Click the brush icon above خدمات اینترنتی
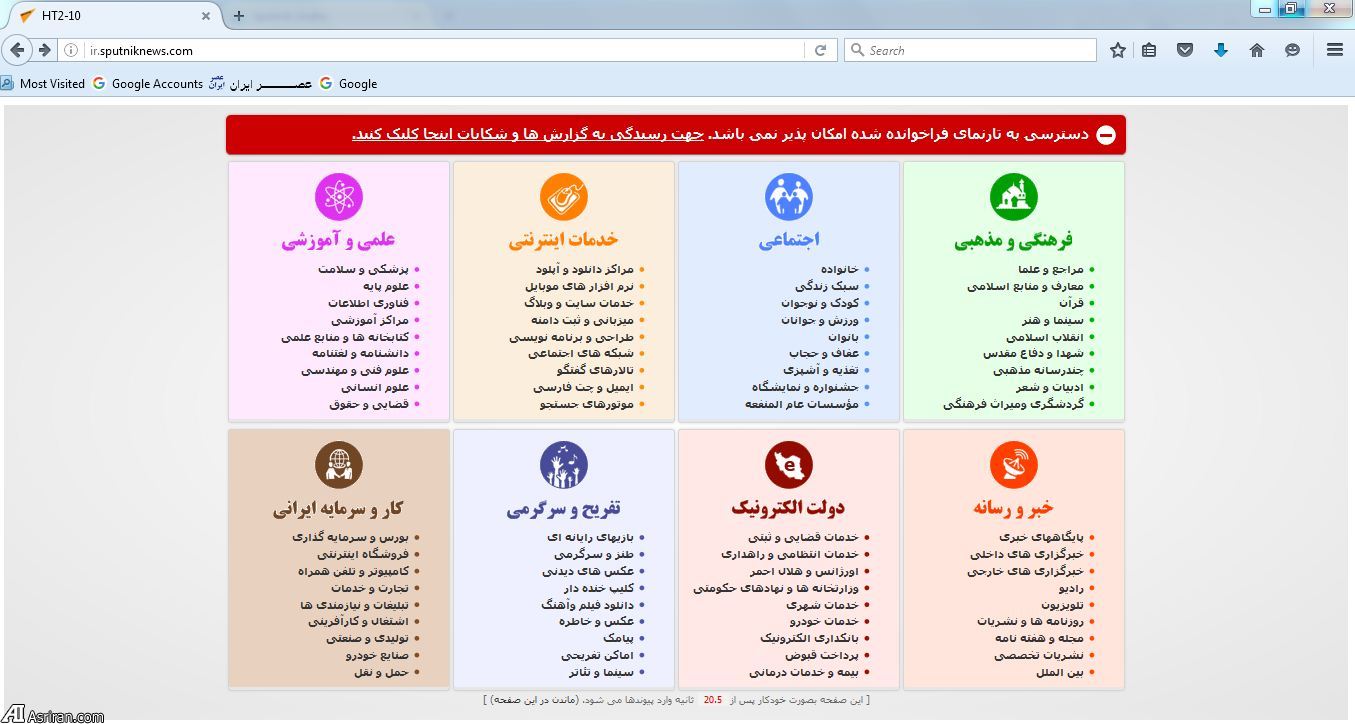The height and width of the screenshot is (724, 1355). coord(564,196)
